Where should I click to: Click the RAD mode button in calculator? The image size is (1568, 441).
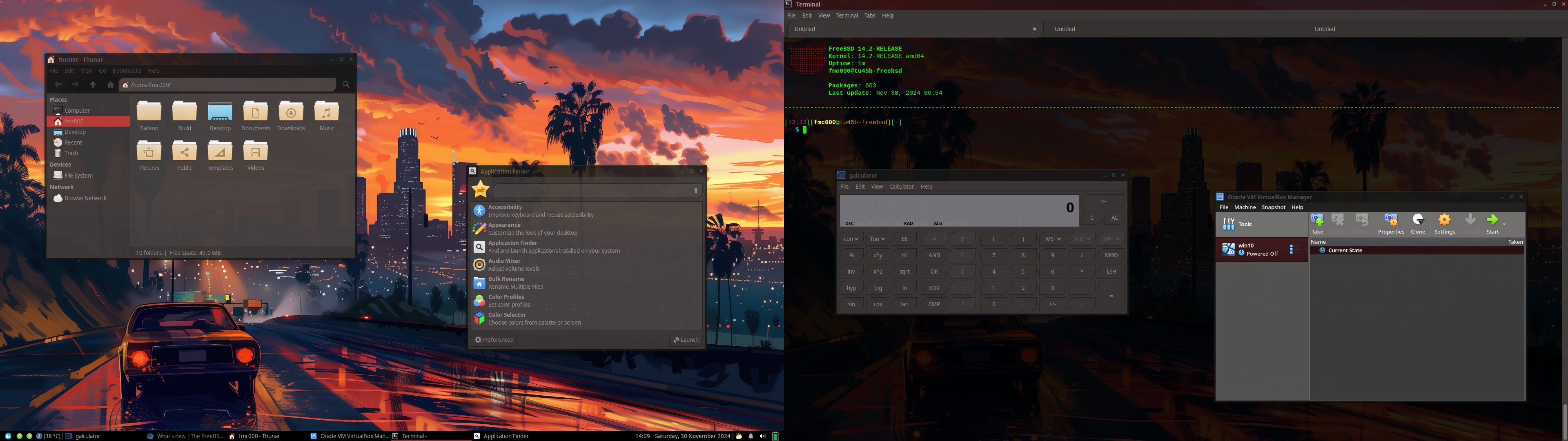[908, 223]
